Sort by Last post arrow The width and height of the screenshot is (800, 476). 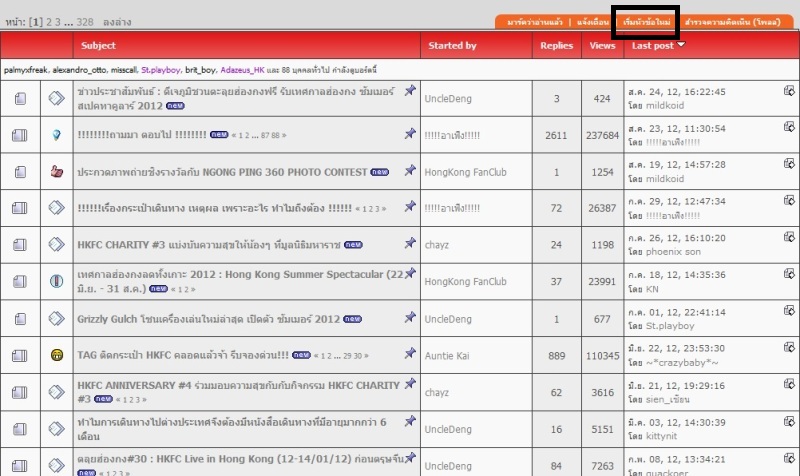click(x=681, y=45)
